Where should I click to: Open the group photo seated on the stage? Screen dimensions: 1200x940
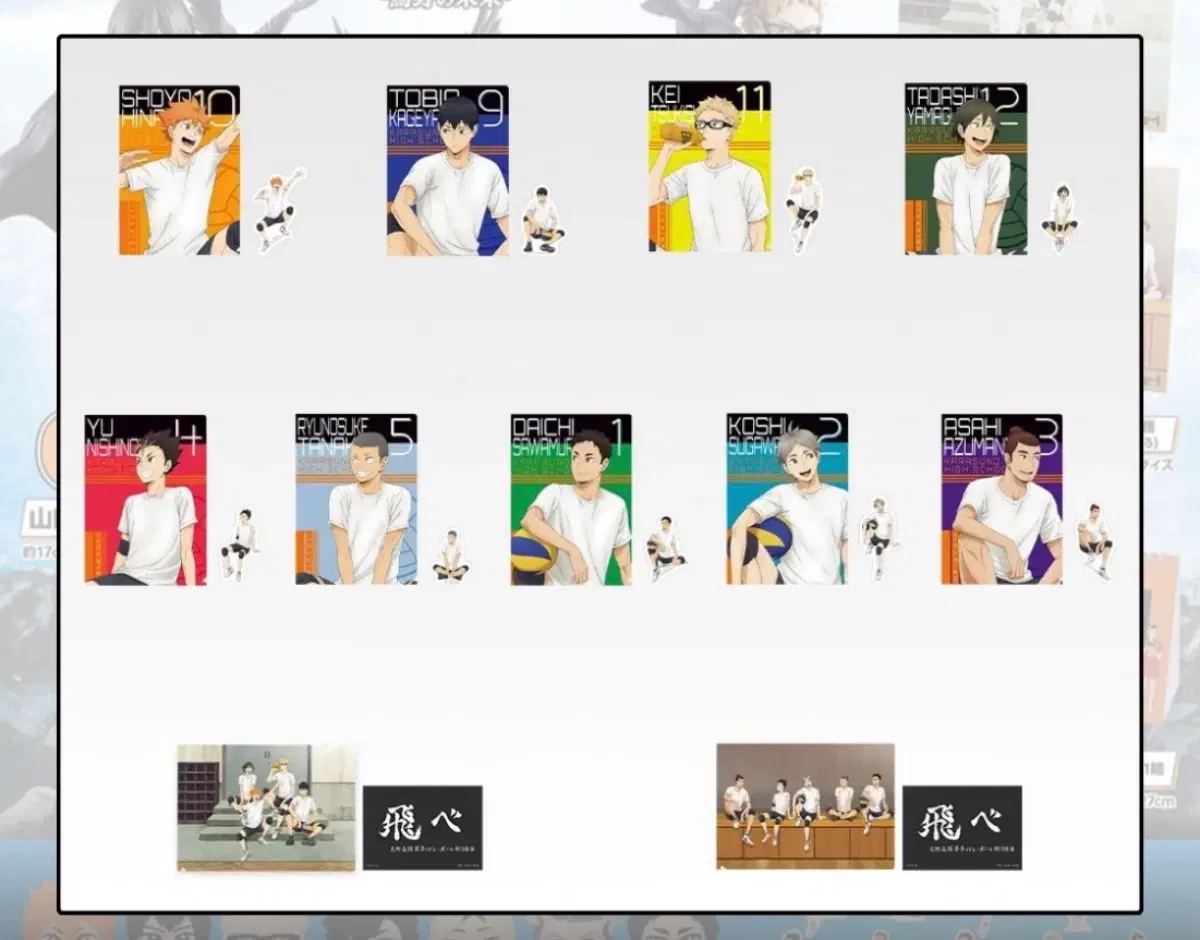(805, 806)
